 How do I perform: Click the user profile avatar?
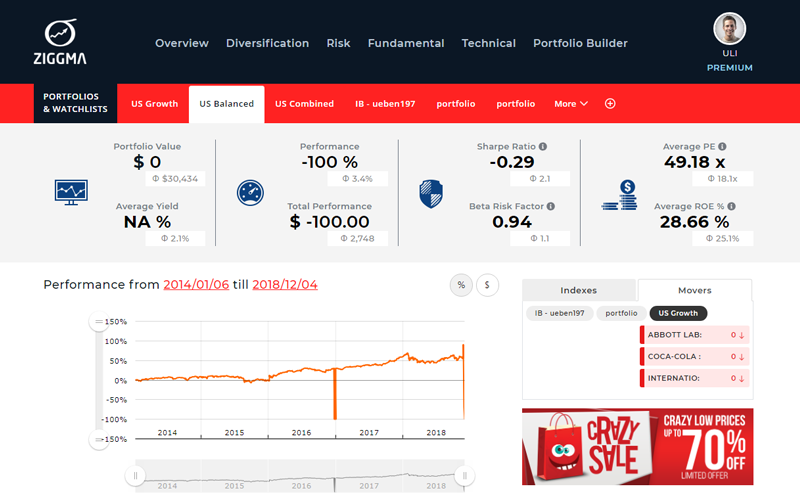point(729,29)
